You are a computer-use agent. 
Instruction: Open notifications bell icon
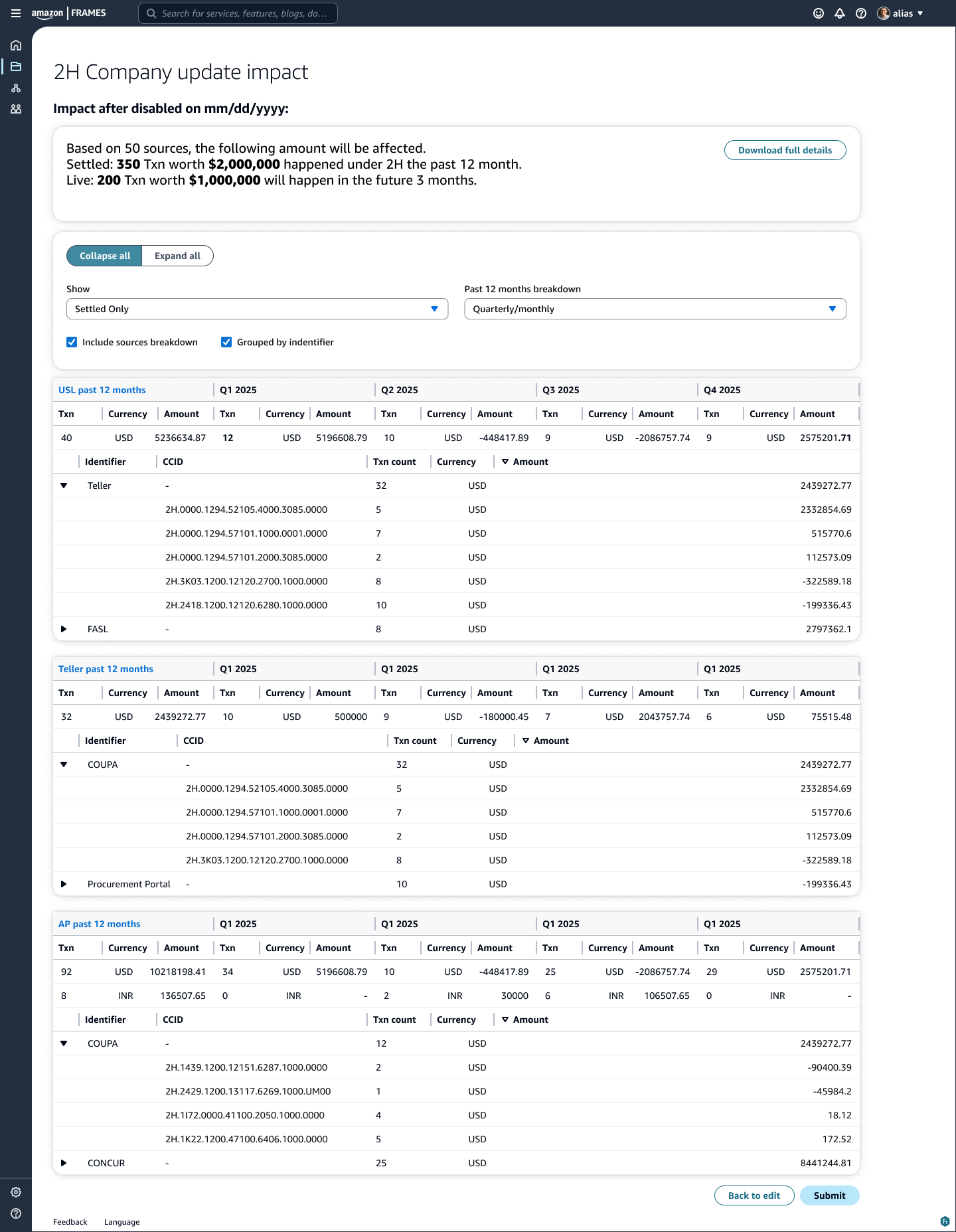click(x=840, y=13)
